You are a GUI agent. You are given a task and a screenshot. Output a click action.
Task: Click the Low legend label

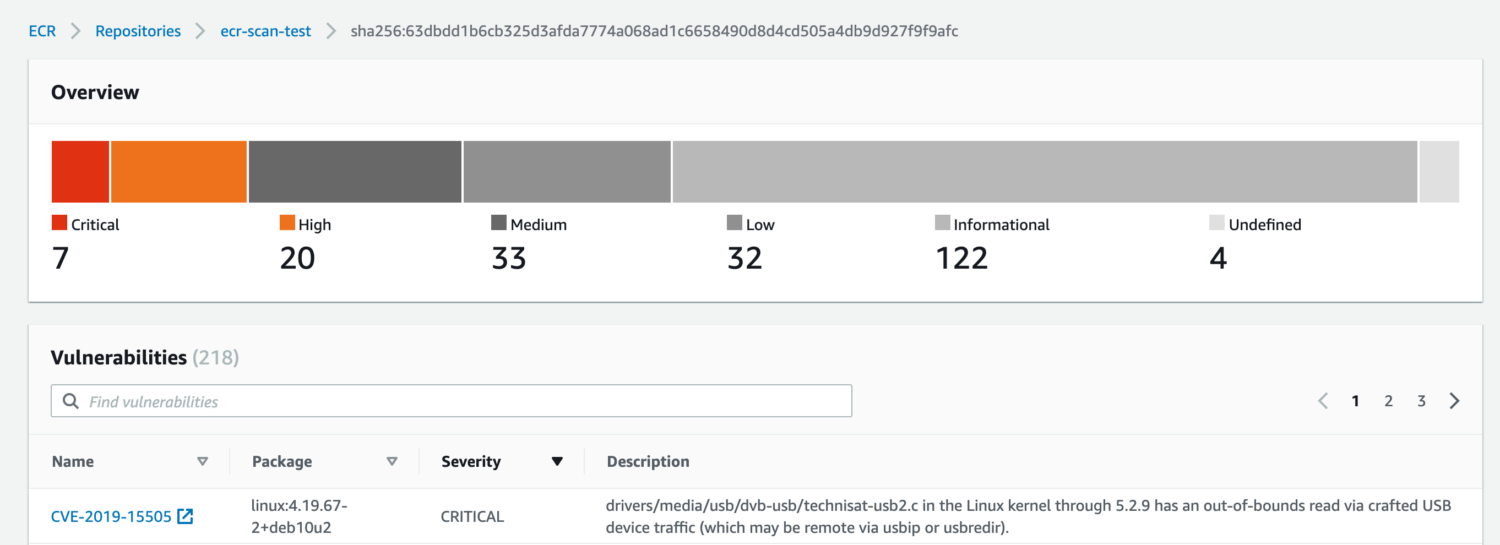(760, 225)
